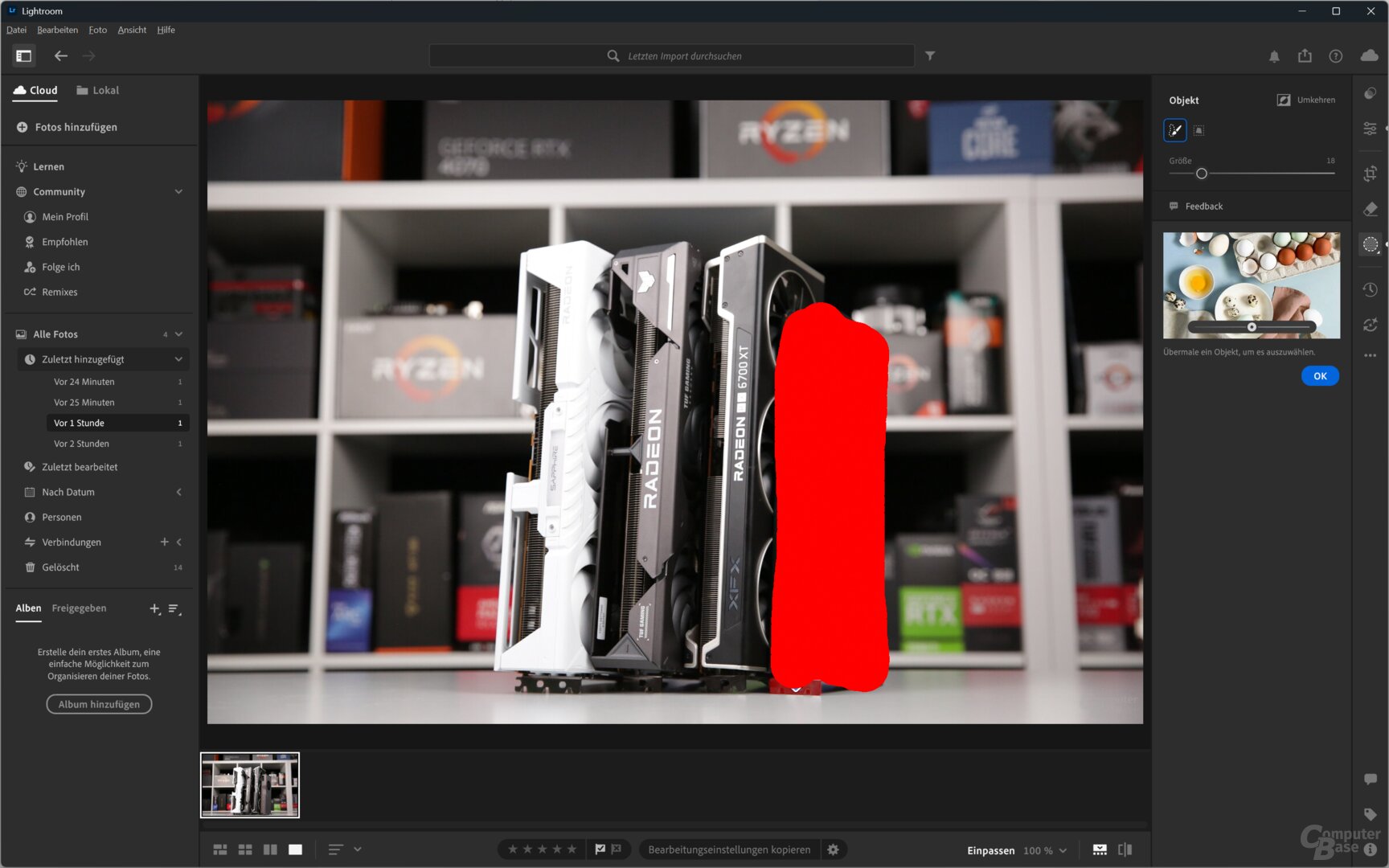The image size is (1389, 868).
Task: Open the share icon in the top bar
Action: [x=1305, y=55]
